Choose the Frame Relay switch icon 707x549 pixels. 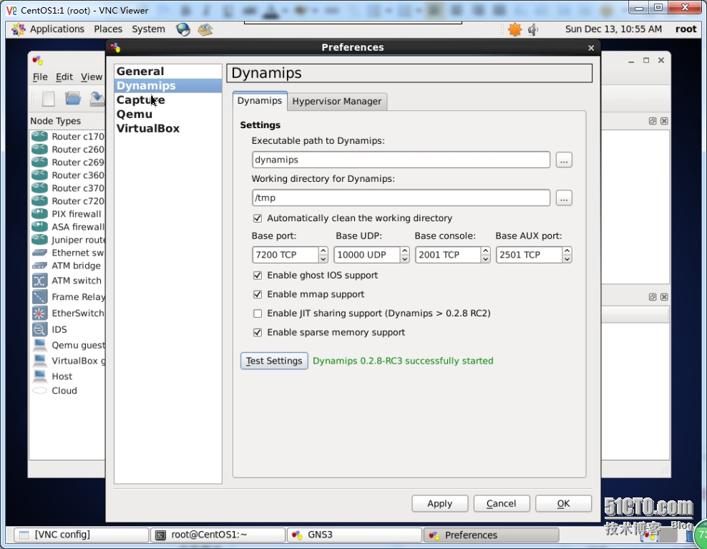click(40, 297)
